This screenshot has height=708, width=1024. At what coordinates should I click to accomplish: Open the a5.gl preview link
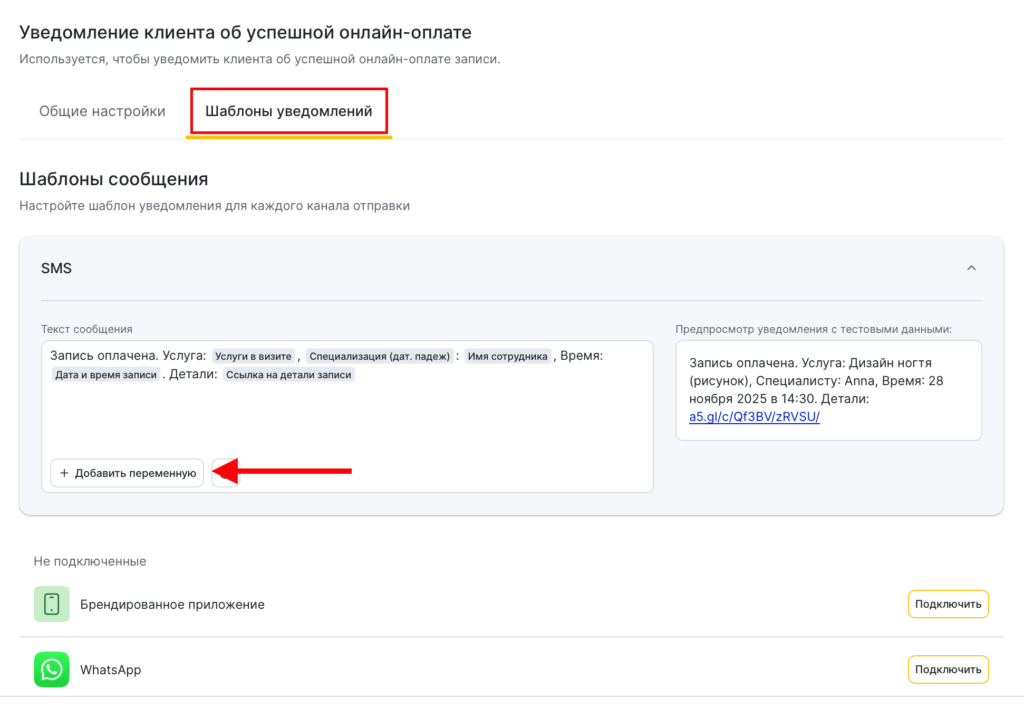(x=754, y=417)
